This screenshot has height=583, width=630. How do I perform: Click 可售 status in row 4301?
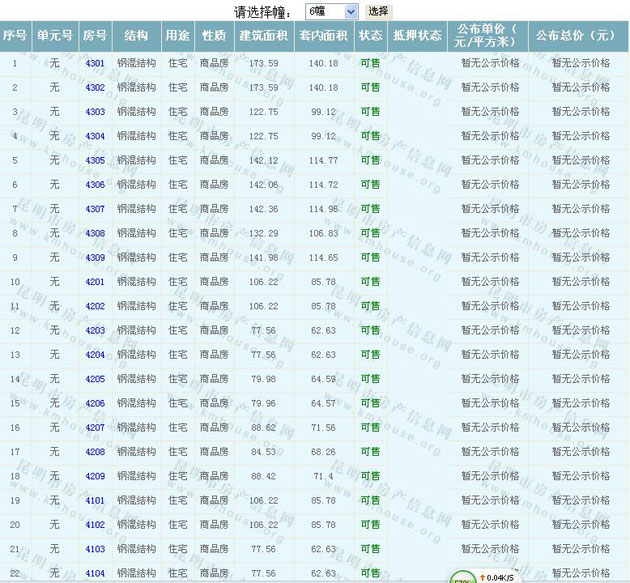tap(370, 63)
